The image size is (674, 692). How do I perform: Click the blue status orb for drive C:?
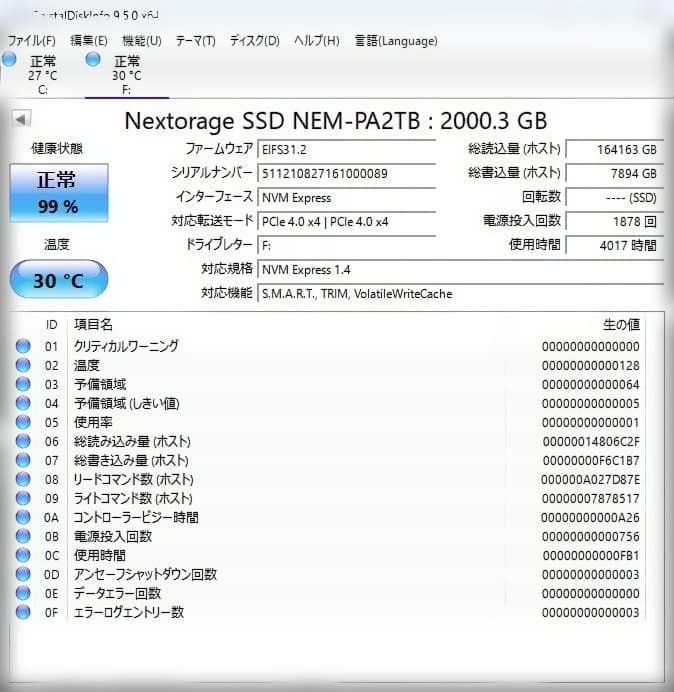(x=9, y=60)
